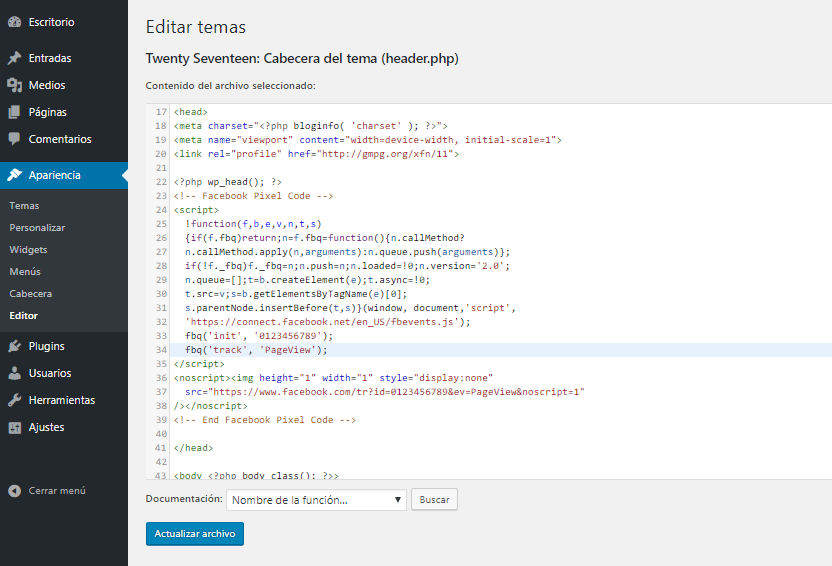Click the closing </head> tag line

coord(193,448)
